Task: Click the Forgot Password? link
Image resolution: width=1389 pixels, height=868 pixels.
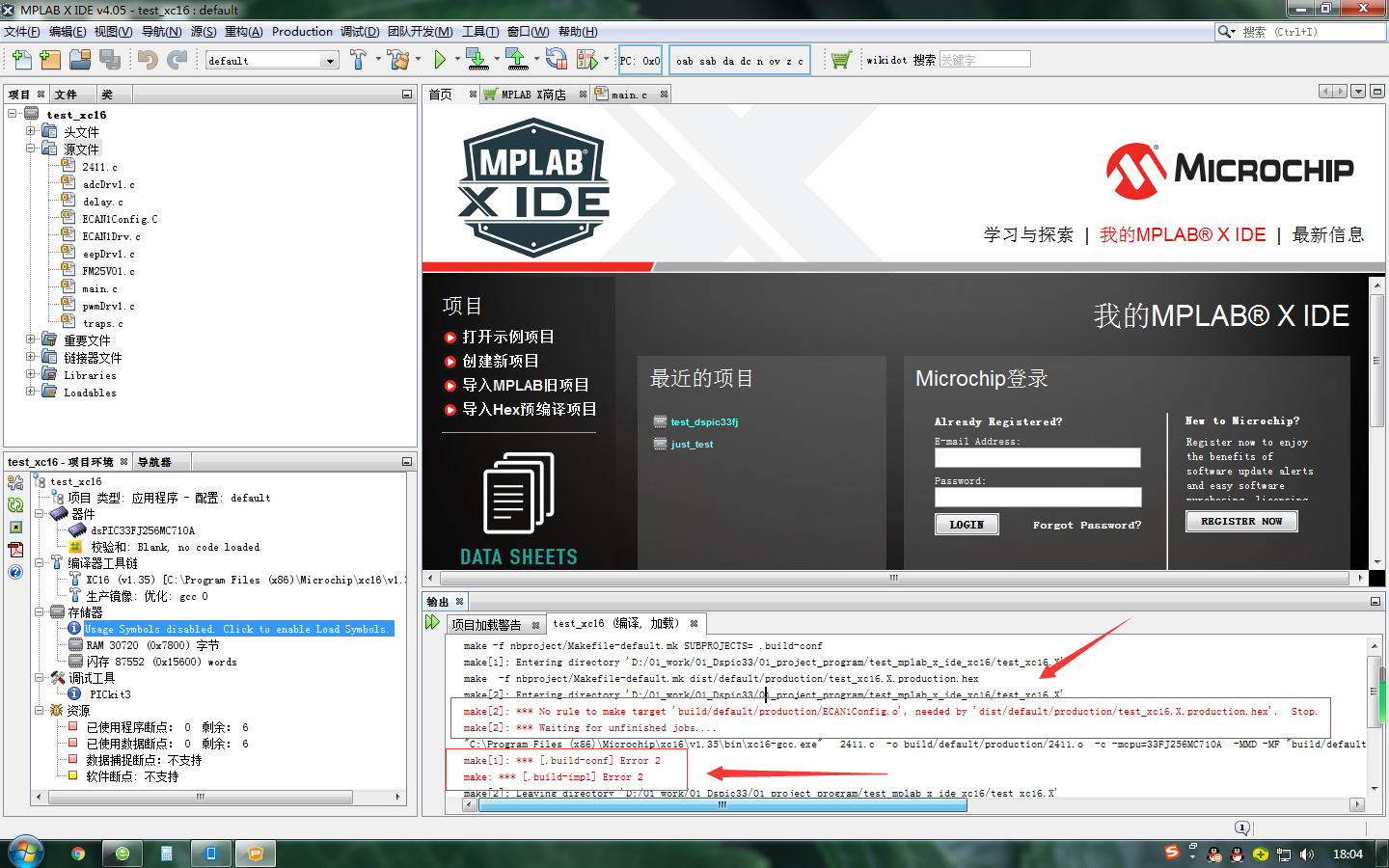Action: point(1086,526)
